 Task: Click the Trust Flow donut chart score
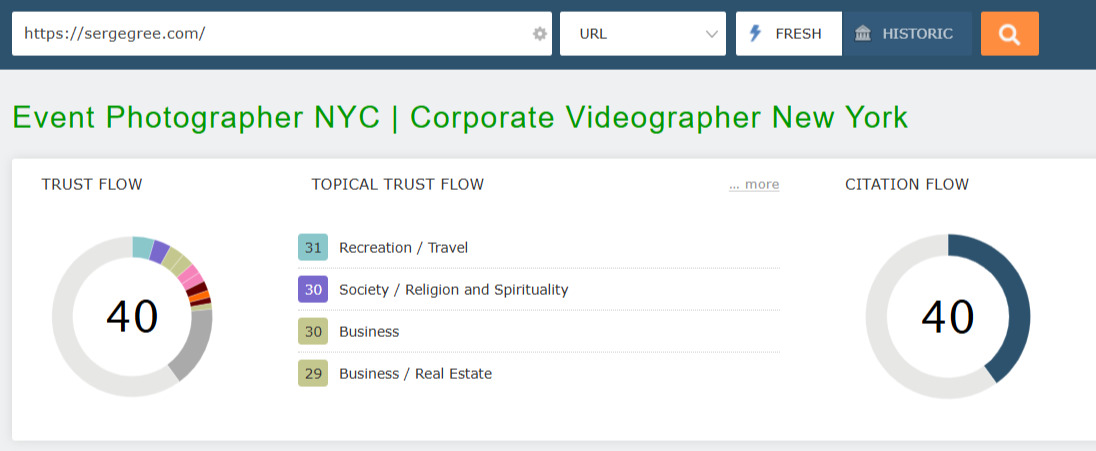pyautogui.click(x=132, y=316)
